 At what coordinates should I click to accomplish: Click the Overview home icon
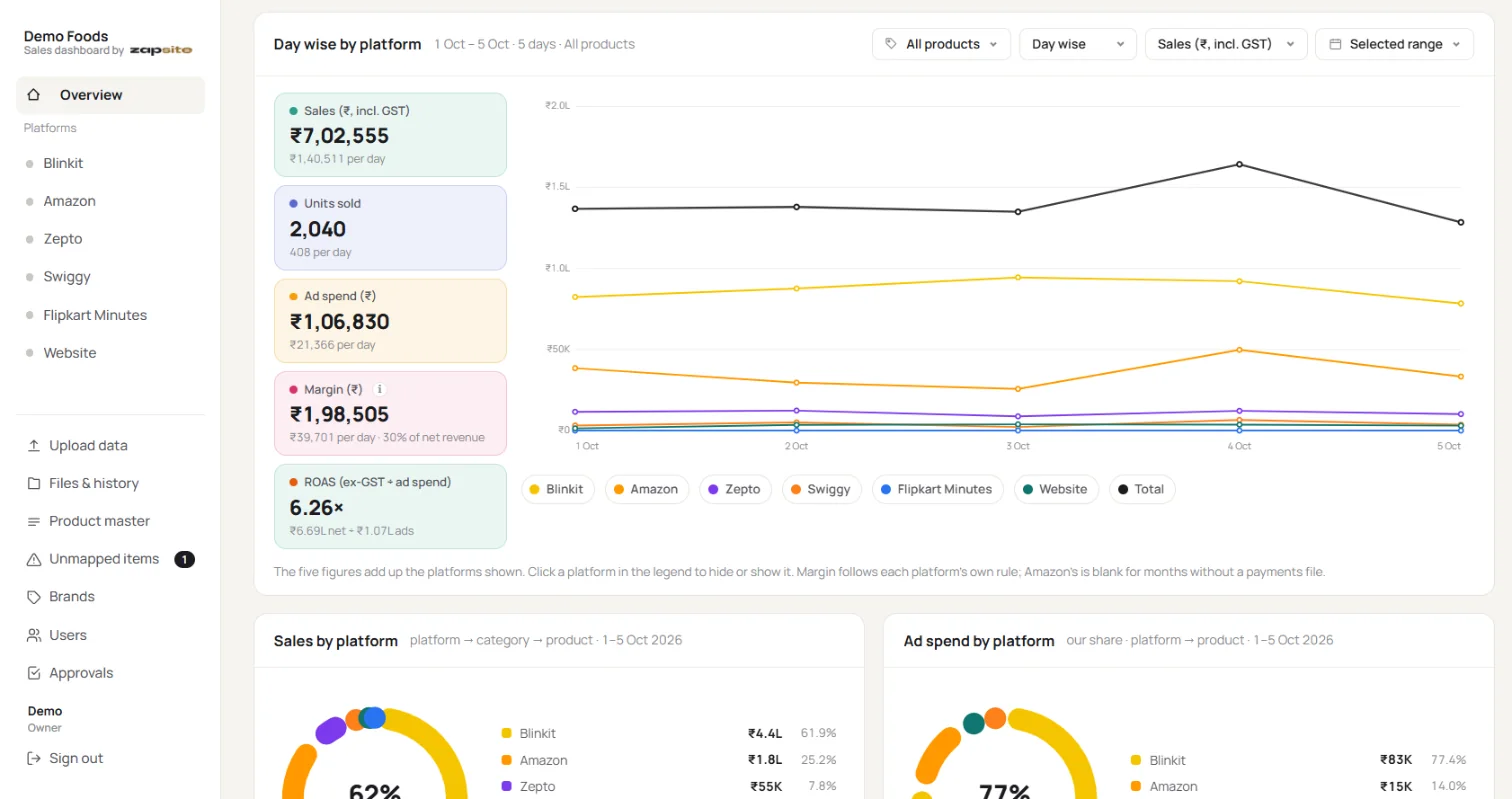click(x=34, y=95)
